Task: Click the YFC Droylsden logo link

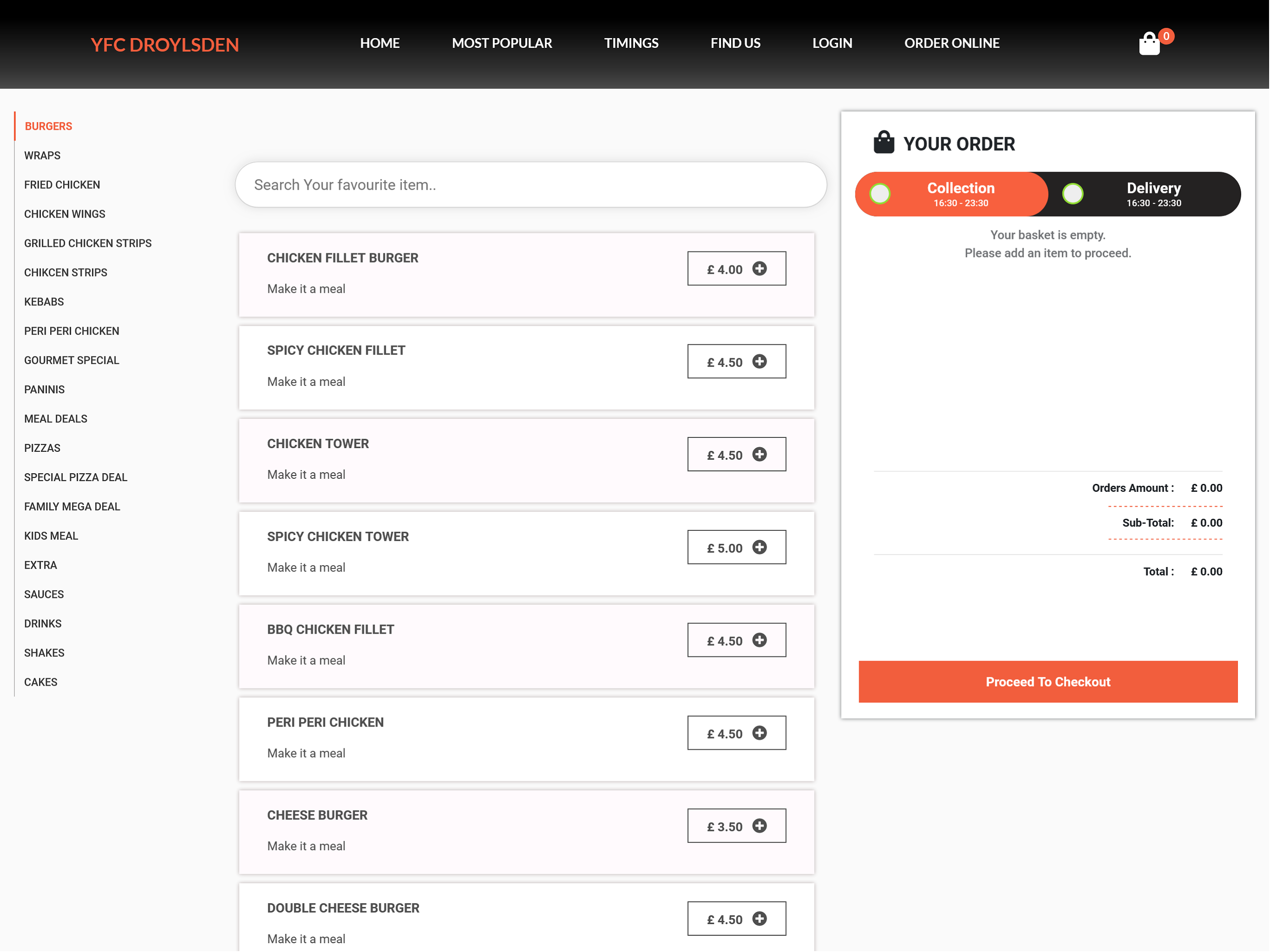Action: click(165, 45)
